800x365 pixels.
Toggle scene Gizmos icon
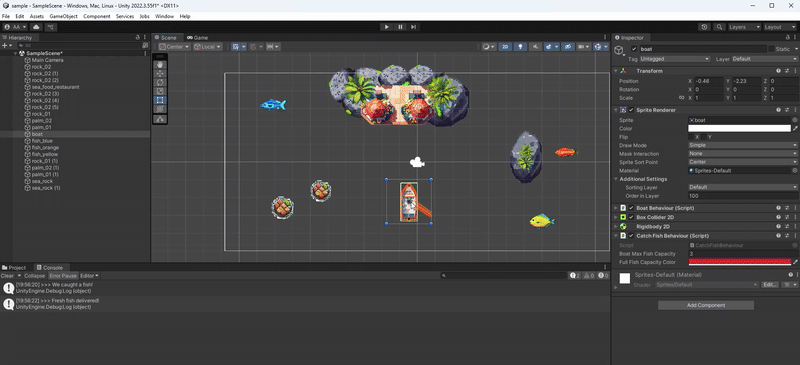tap(599, 46)
